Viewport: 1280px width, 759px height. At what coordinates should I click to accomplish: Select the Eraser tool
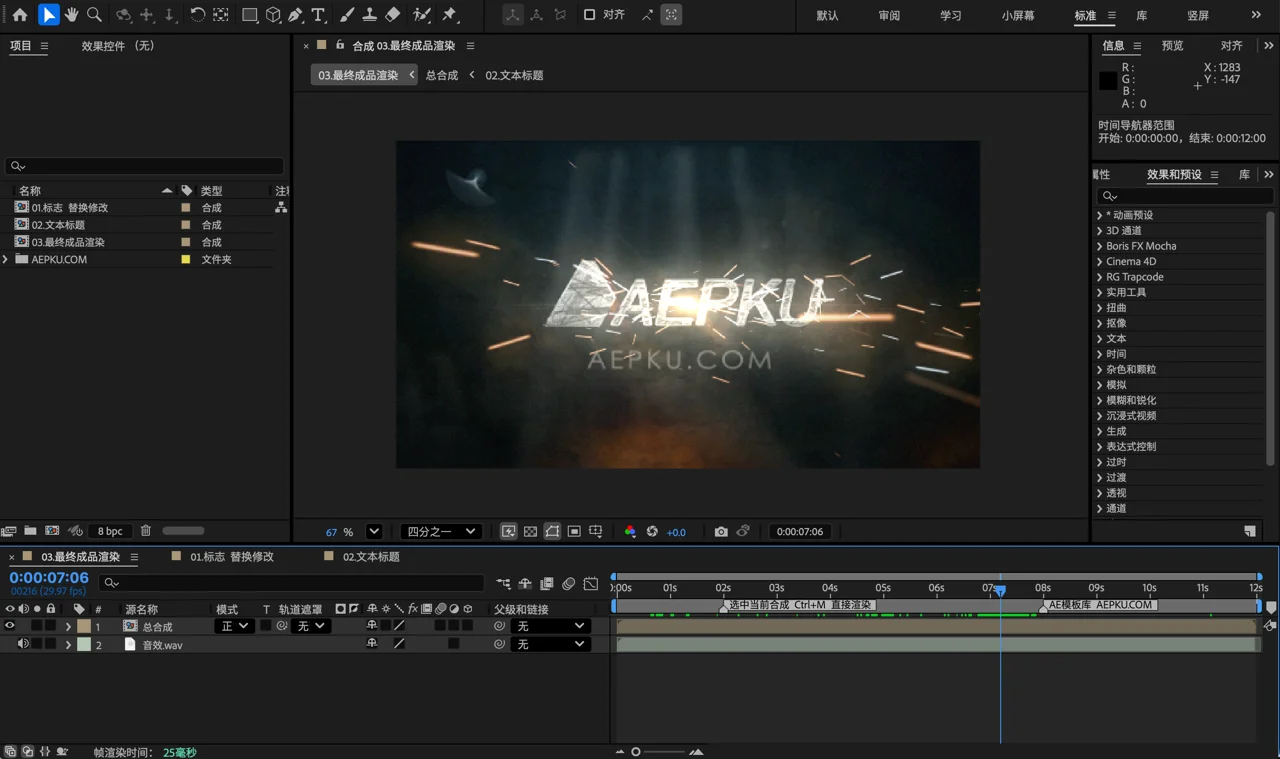tap(393, 15)
